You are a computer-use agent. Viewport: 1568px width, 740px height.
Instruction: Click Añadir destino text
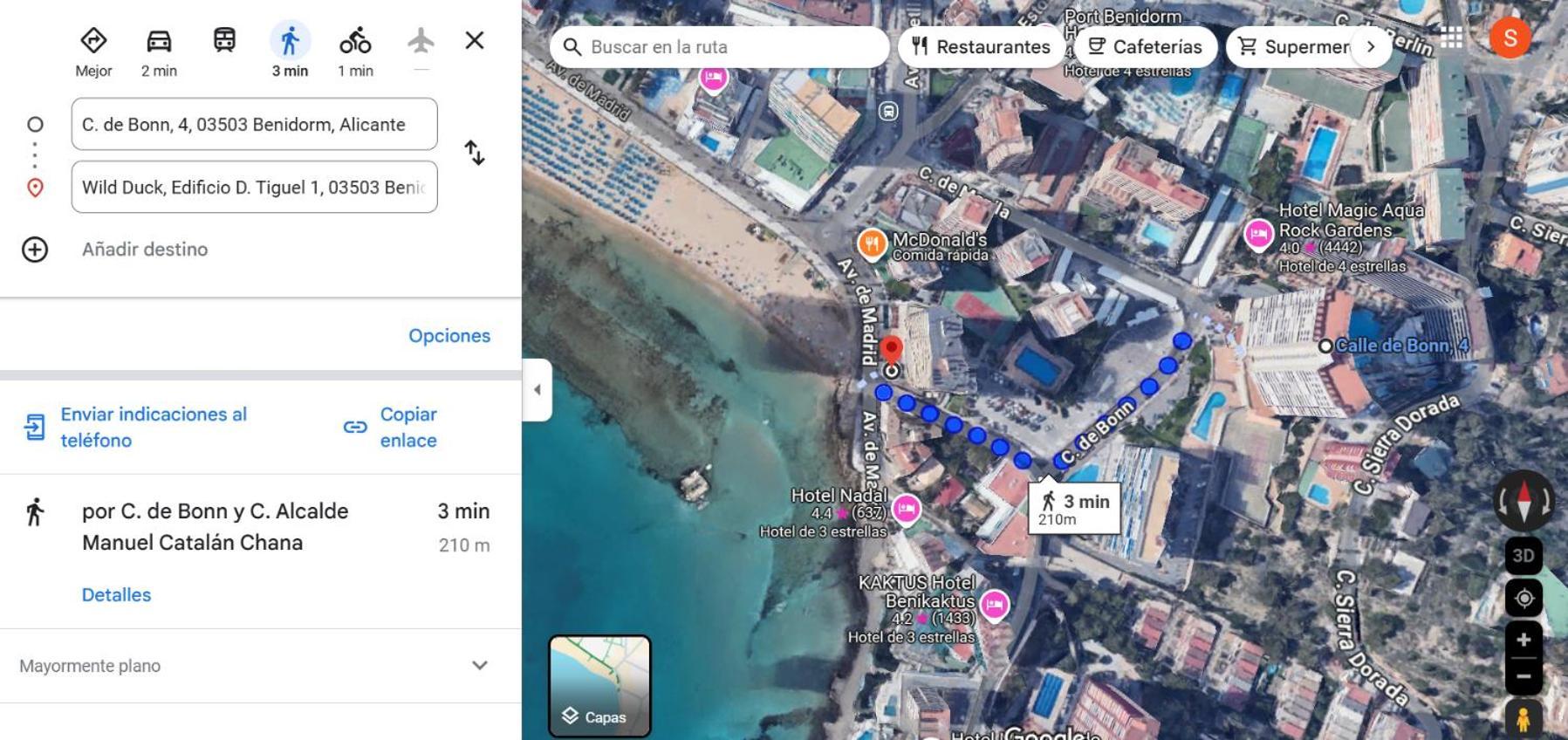[145, 250]
